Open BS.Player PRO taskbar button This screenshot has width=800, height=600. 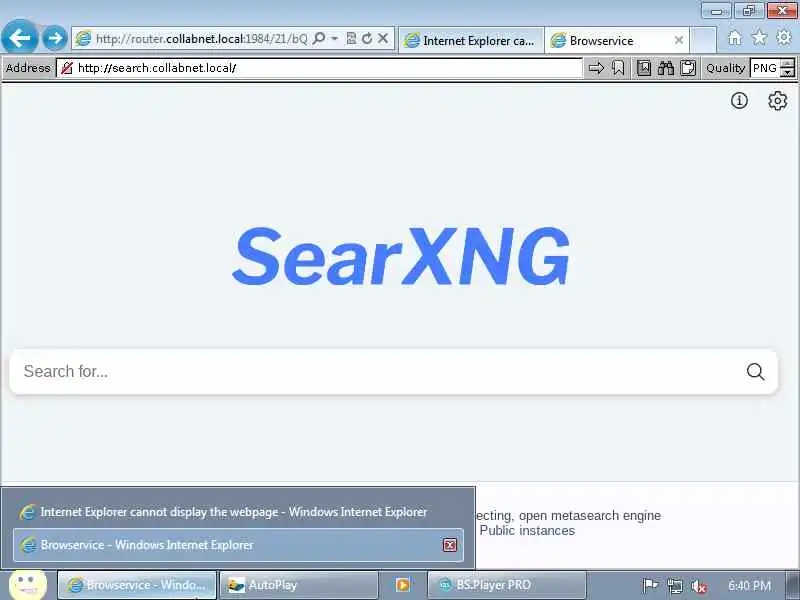pyautogui.click(x=507, y=585)
